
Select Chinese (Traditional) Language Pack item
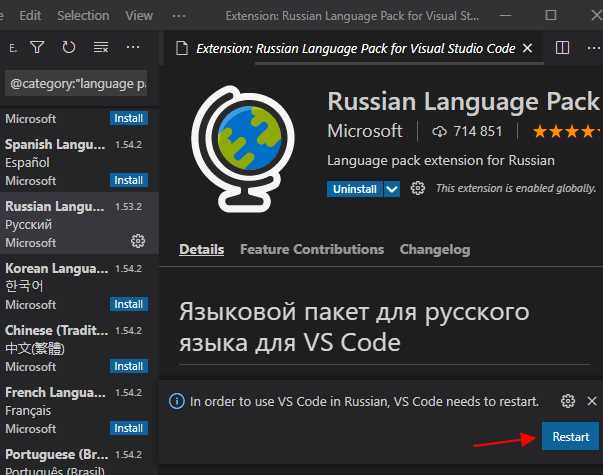(x=79, y=348)
